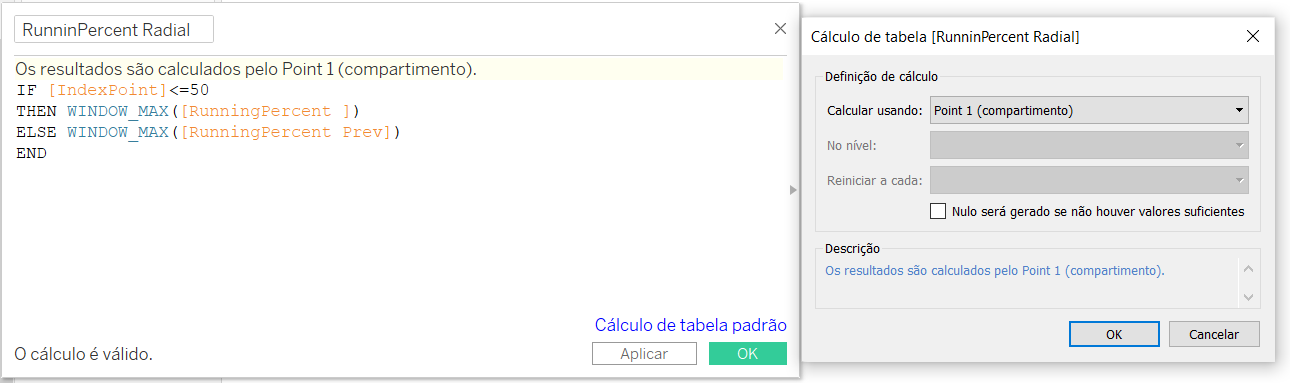1290x383 pixels.
Task: Confirm with the green OK button
Action: (x=748, y=354)
